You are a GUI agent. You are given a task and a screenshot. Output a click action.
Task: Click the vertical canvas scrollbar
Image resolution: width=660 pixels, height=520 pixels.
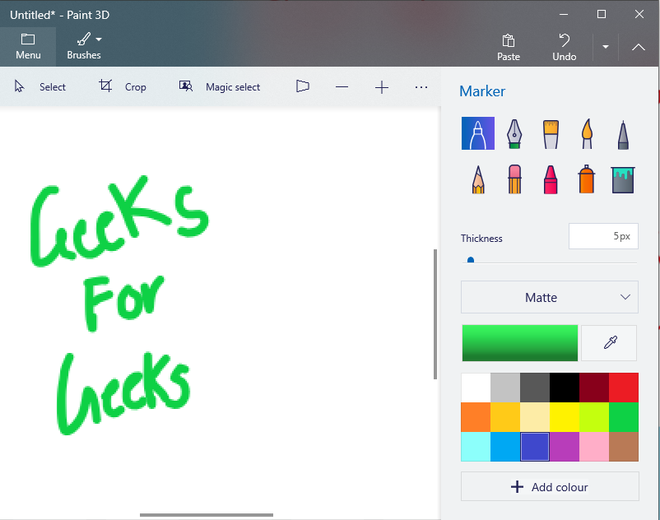(x=435, y=314)
